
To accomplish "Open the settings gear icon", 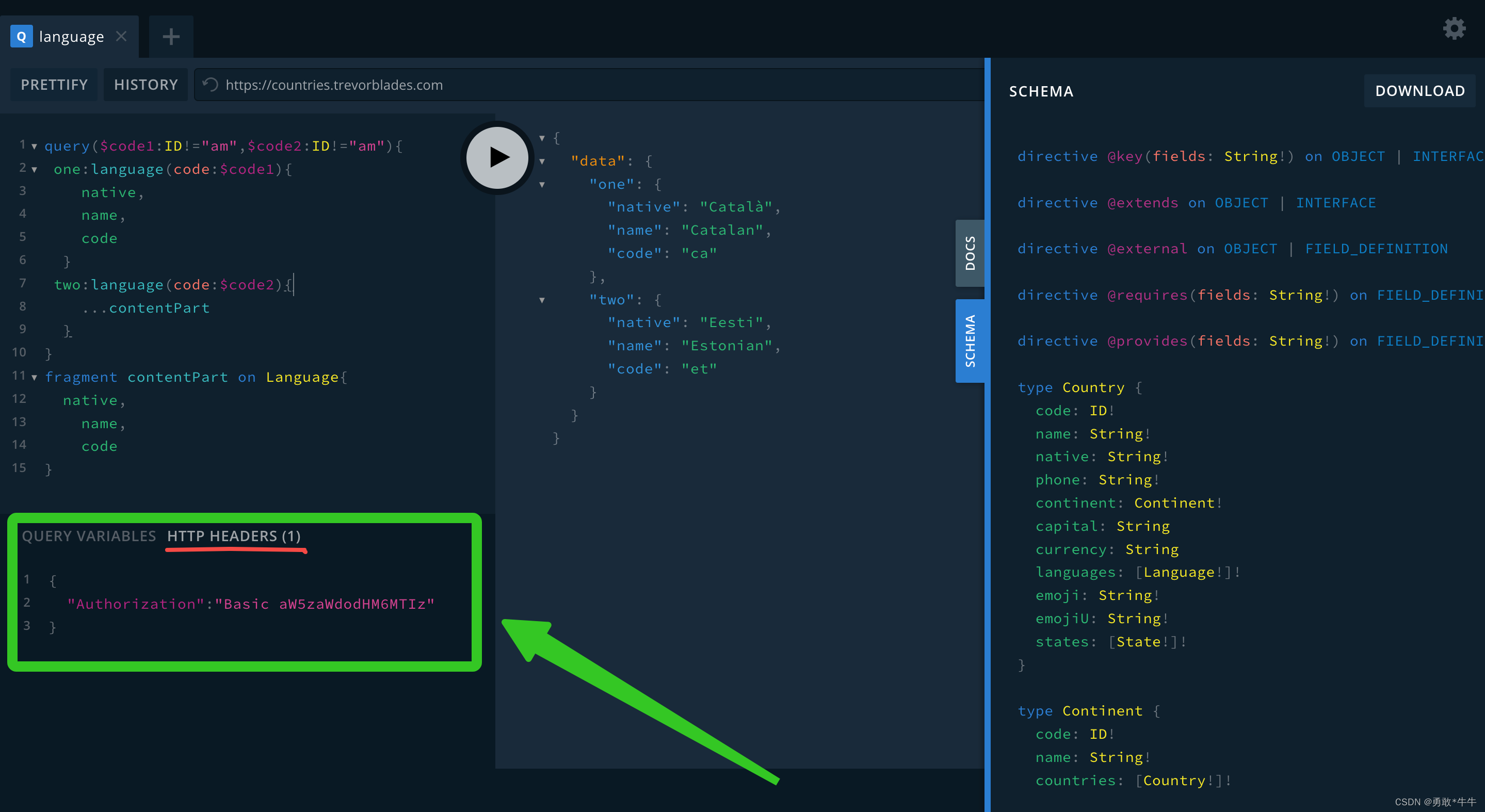I will pyautogui.click(x=1454, y=28).
